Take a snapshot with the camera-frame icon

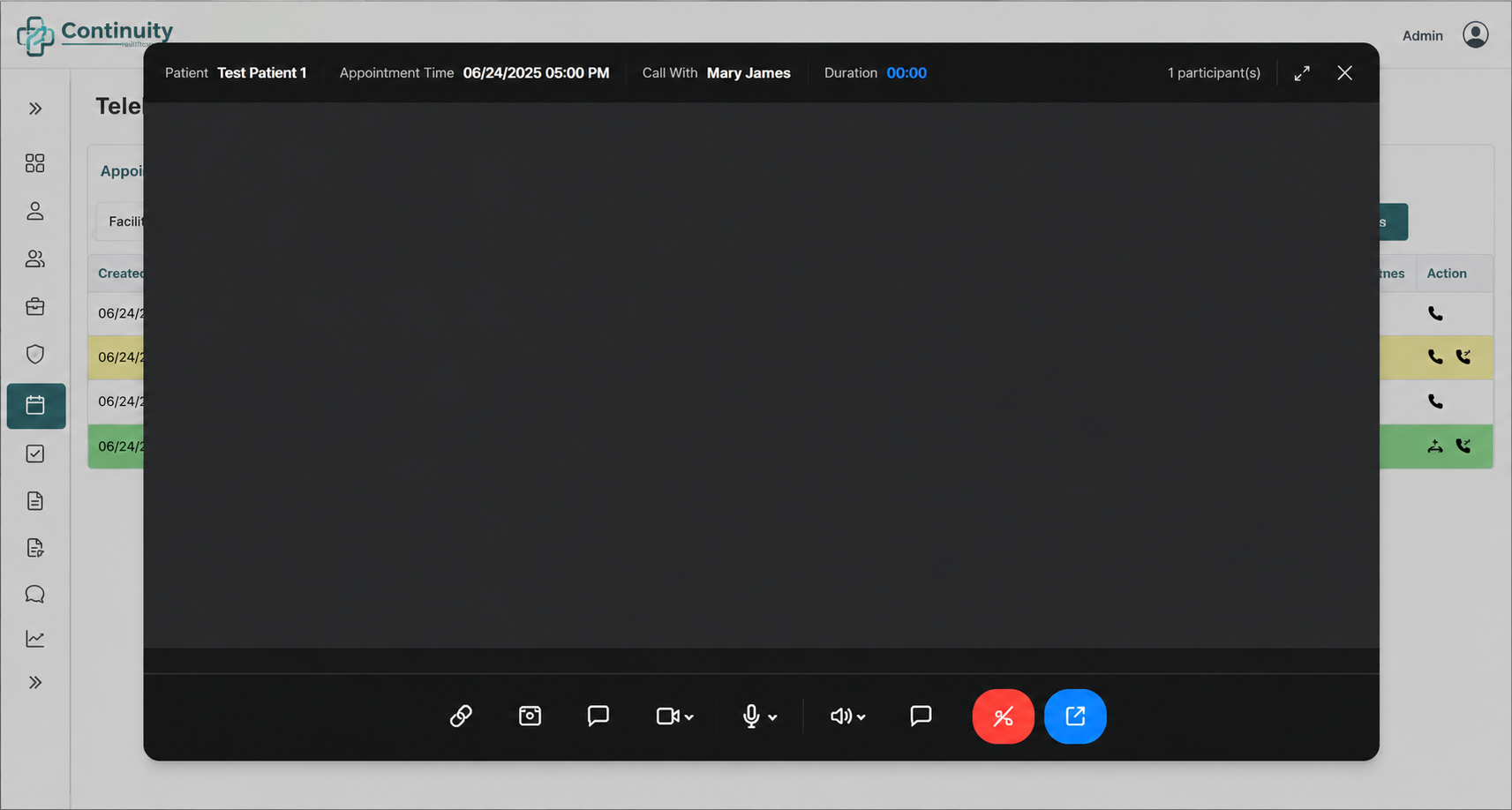[x=530, y=716]
